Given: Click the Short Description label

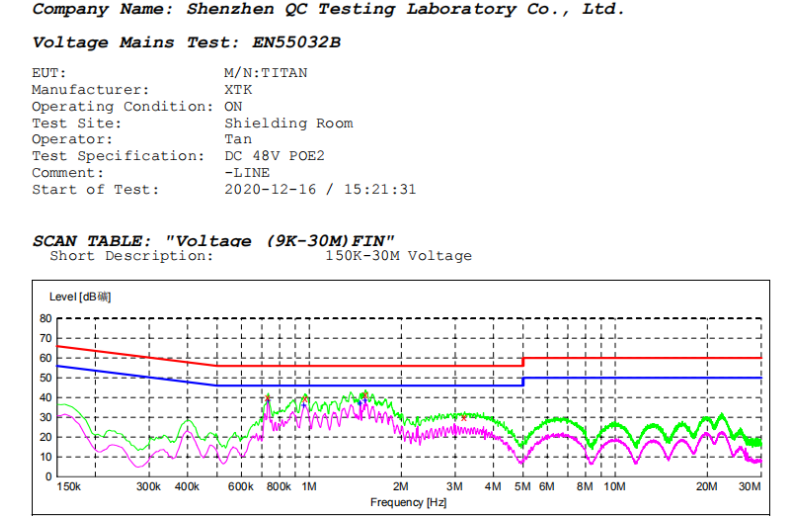Looking at the screenshot, I should [131, 256].
